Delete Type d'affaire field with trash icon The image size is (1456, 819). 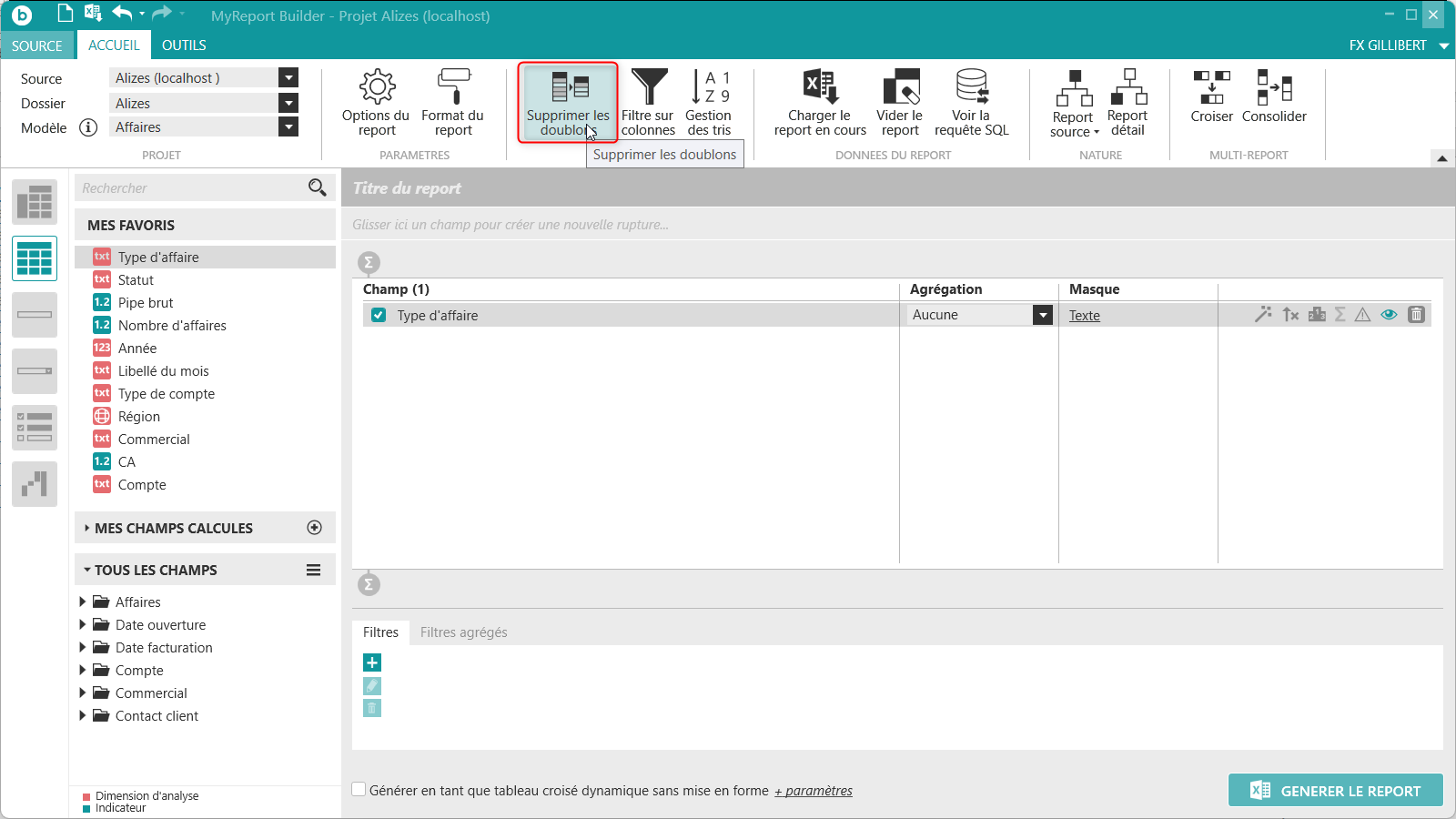[x=1416, y=315]
